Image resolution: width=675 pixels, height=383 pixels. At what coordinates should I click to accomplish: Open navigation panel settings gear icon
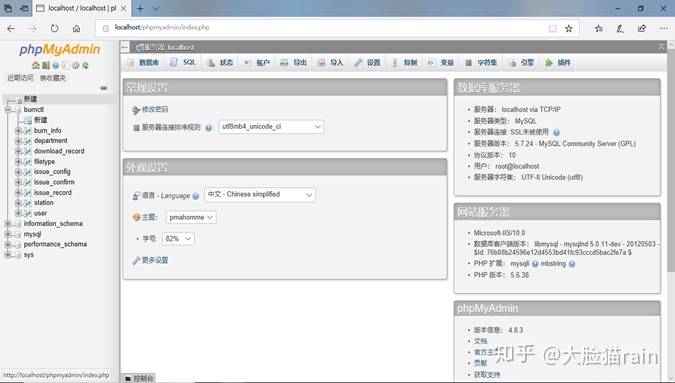coord(75,65)
